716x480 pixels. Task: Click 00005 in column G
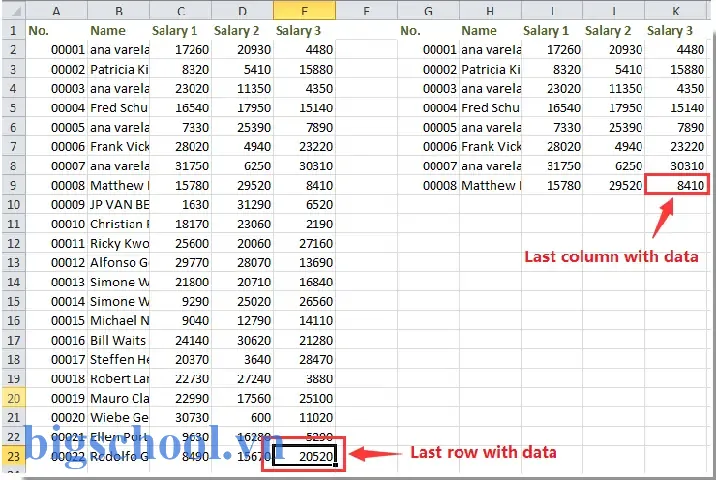428,127
